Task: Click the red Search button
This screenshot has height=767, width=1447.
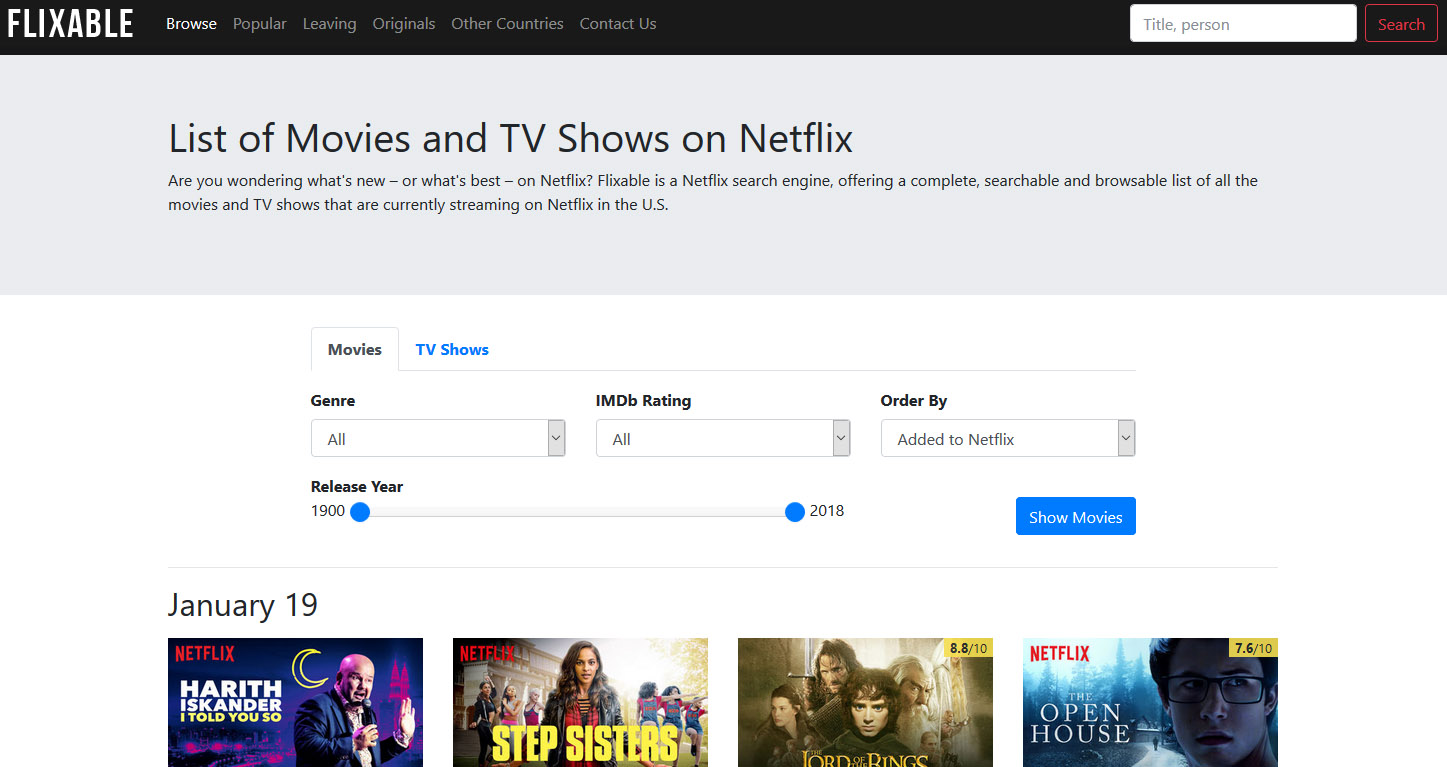Action: (x=1400, y=22)
